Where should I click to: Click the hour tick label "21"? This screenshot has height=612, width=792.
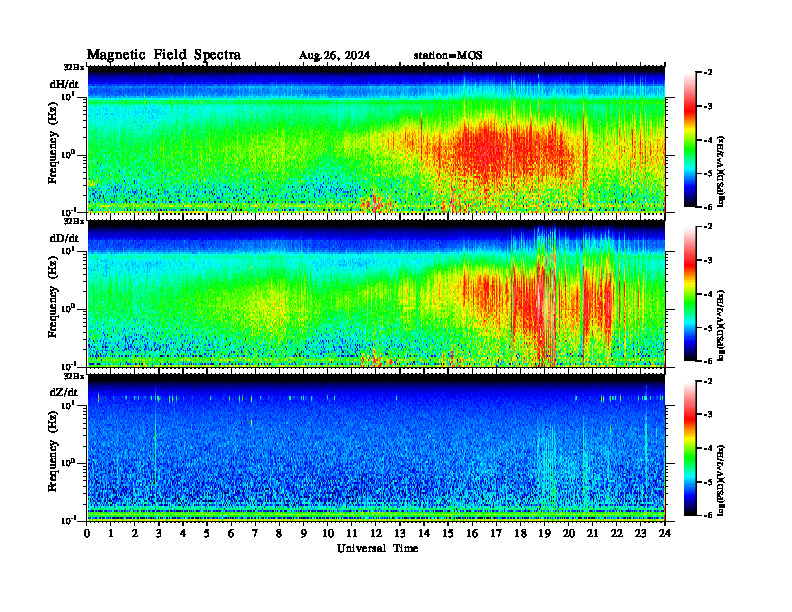click(x=592, y=533)
